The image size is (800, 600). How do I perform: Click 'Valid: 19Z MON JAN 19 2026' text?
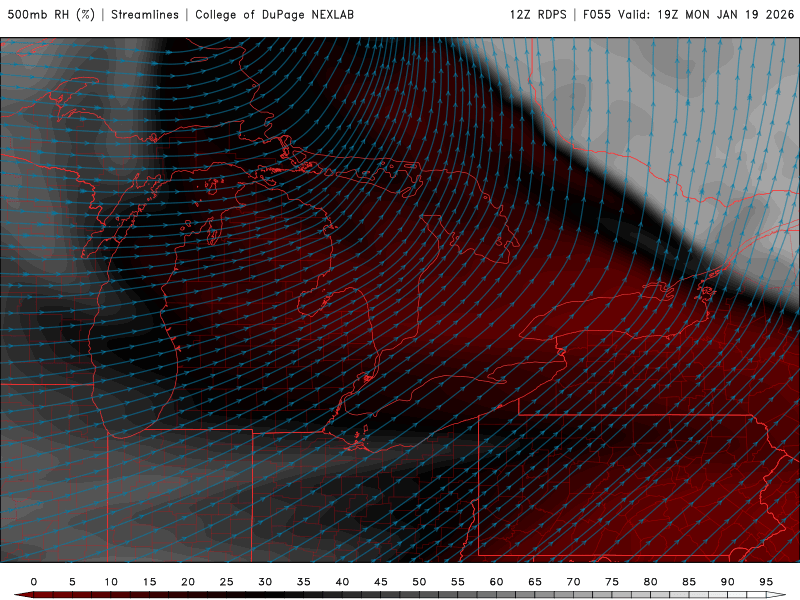coord(706,15)
